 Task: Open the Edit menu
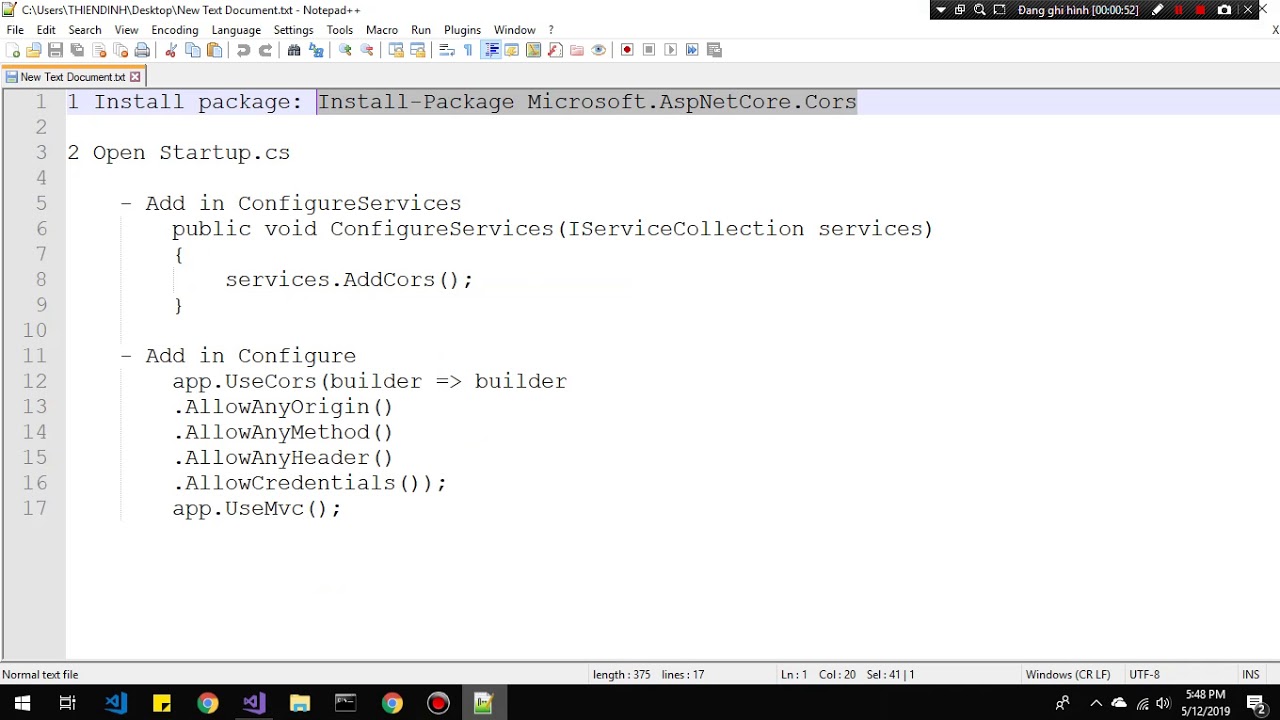[x=46, y=30]
